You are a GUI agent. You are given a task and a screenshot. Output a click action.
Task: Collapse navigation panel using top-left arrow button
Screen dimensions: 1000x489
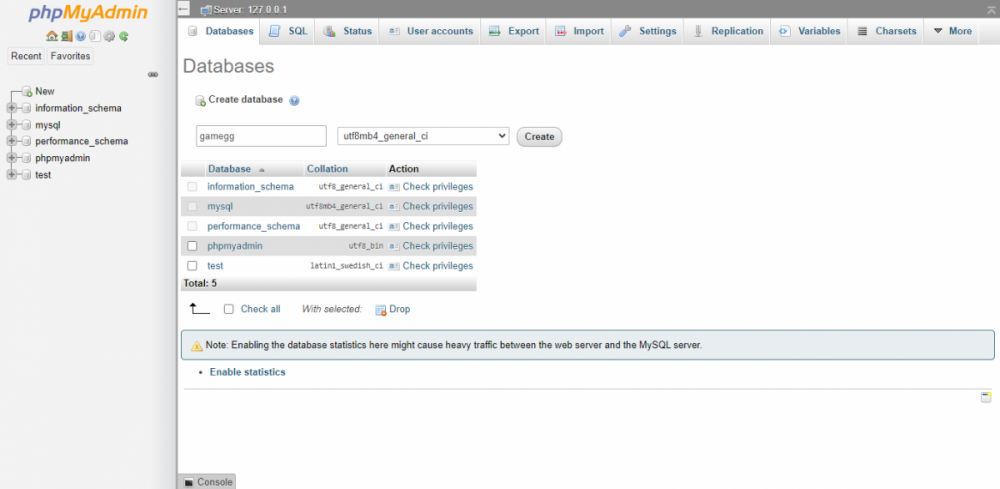[x=184, y=10]
